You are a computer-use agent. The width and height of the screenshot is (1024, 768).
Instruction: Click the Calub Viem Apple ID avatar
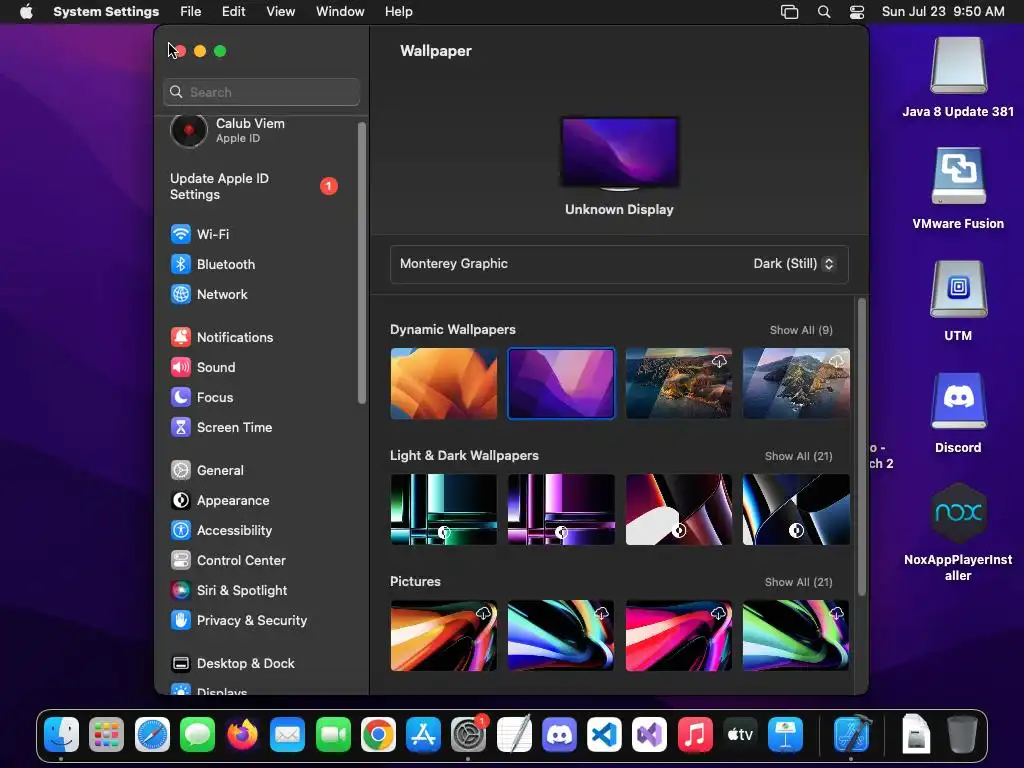(189, 130)
